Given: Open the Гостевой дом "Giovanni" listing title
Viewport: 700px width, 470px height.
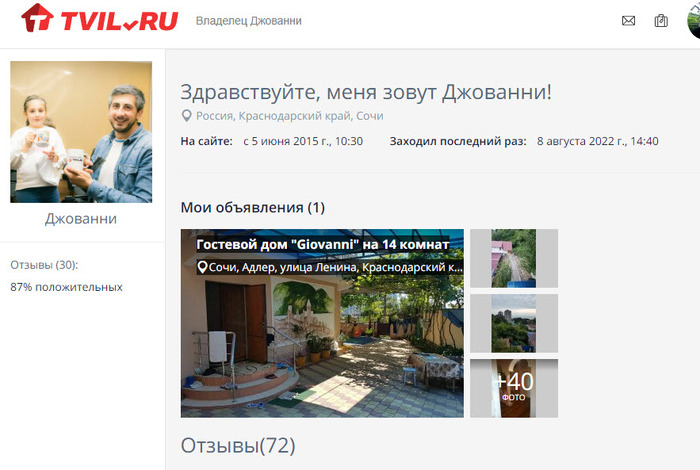Looking at the screenshot, I should click(x=322, y=245).
